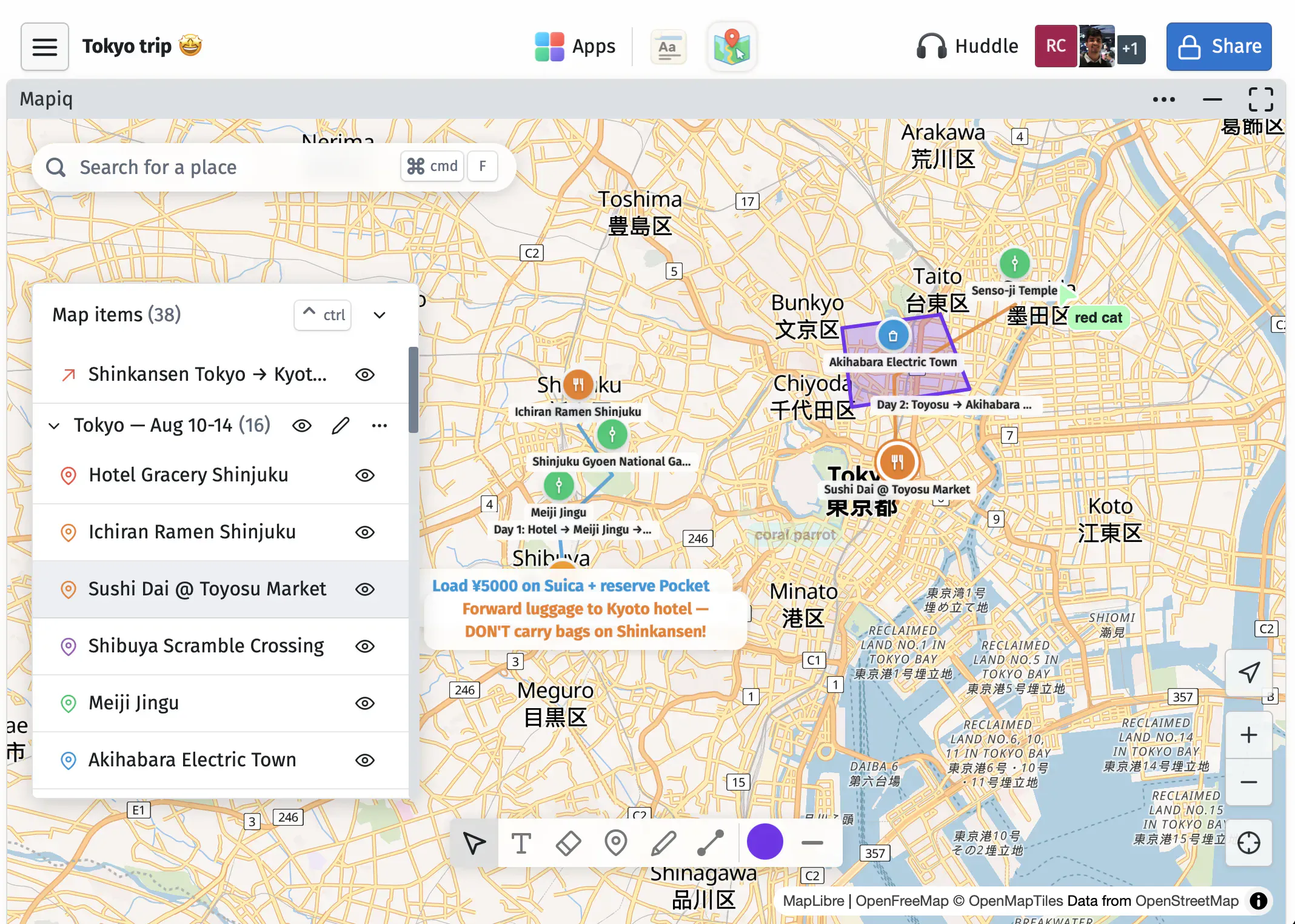
Task: Select Akihabara Electric Town list item
Action: (x=221, y=760)
